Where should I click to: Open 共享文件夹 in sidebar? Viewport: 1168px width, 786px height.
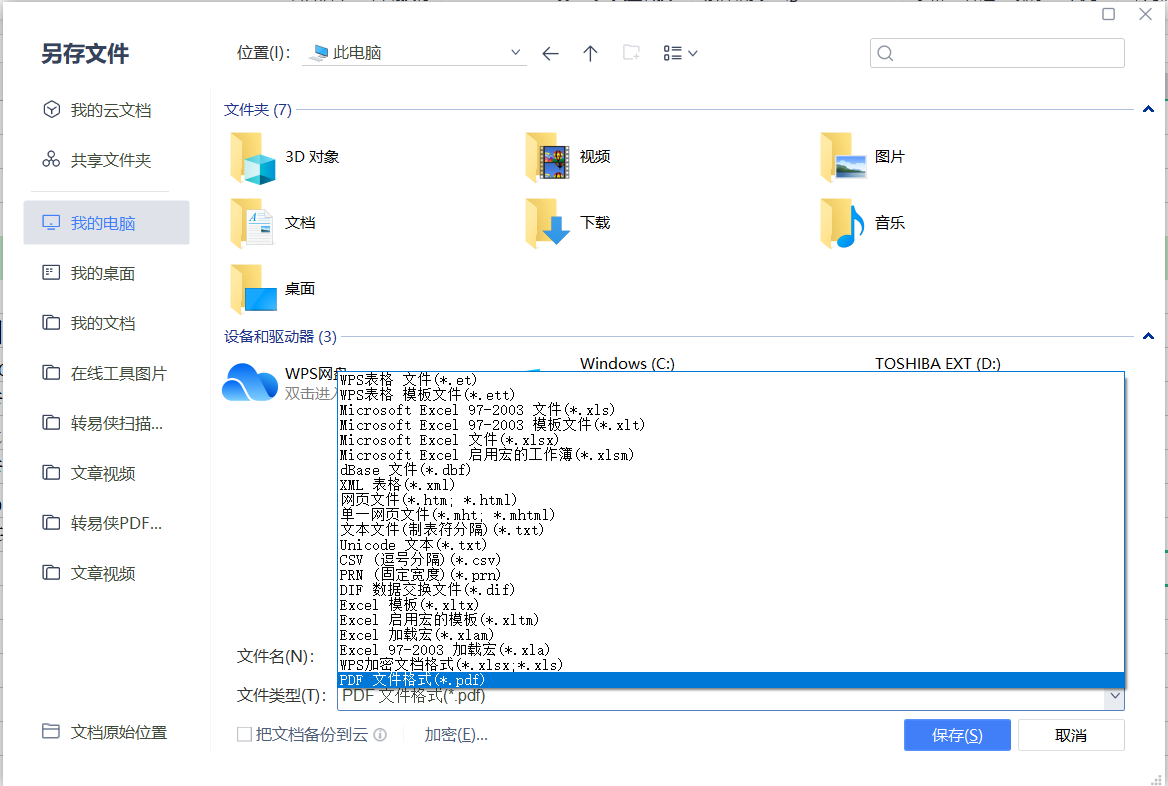(107, 160)
